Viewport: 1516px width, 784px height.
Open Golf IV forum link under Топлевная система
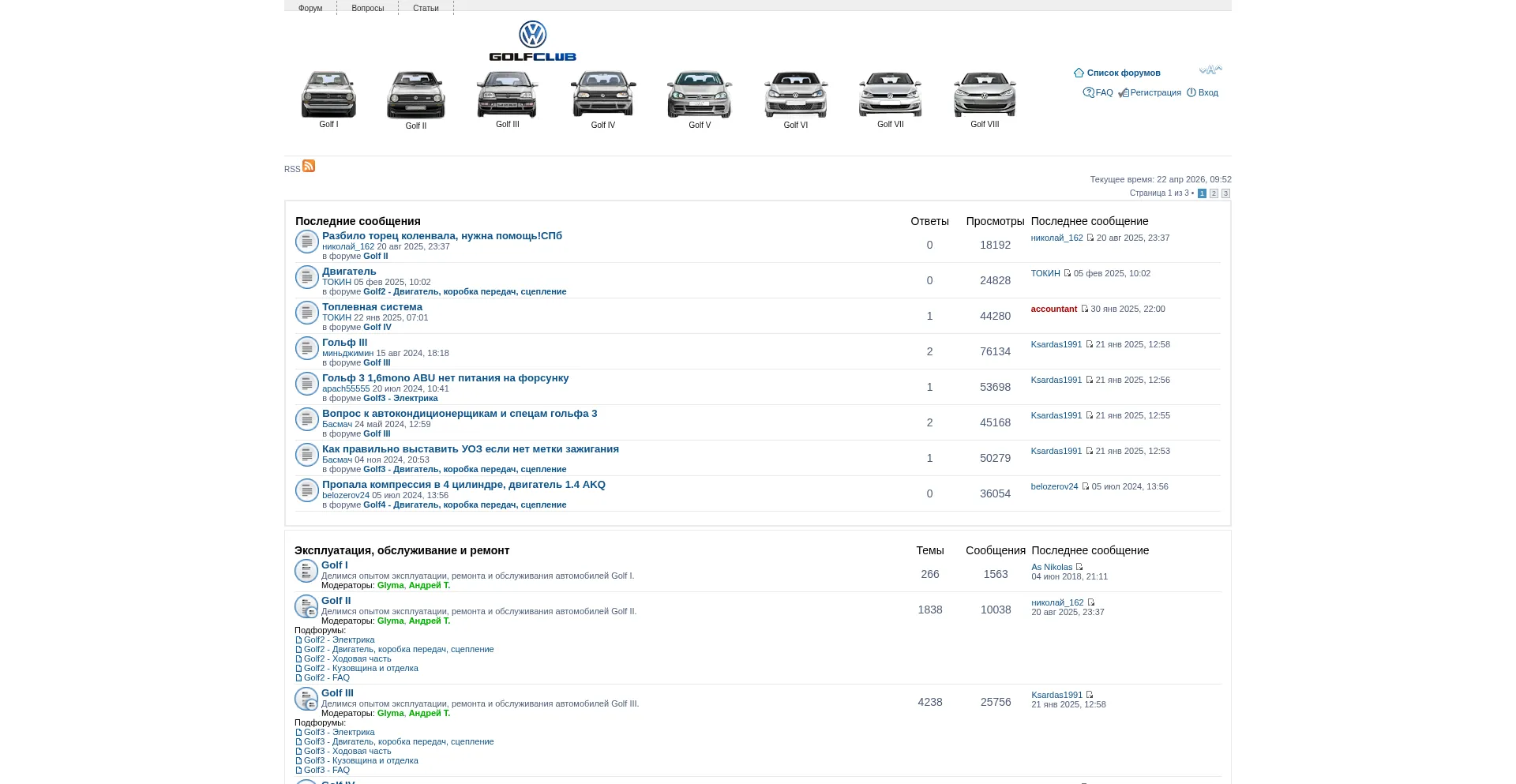[377, 327]
